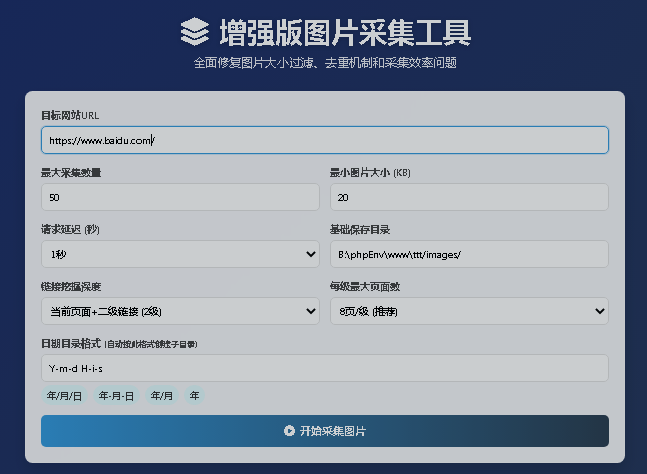Click the 请求延迟 (秒) label

(x=69, y=229)
